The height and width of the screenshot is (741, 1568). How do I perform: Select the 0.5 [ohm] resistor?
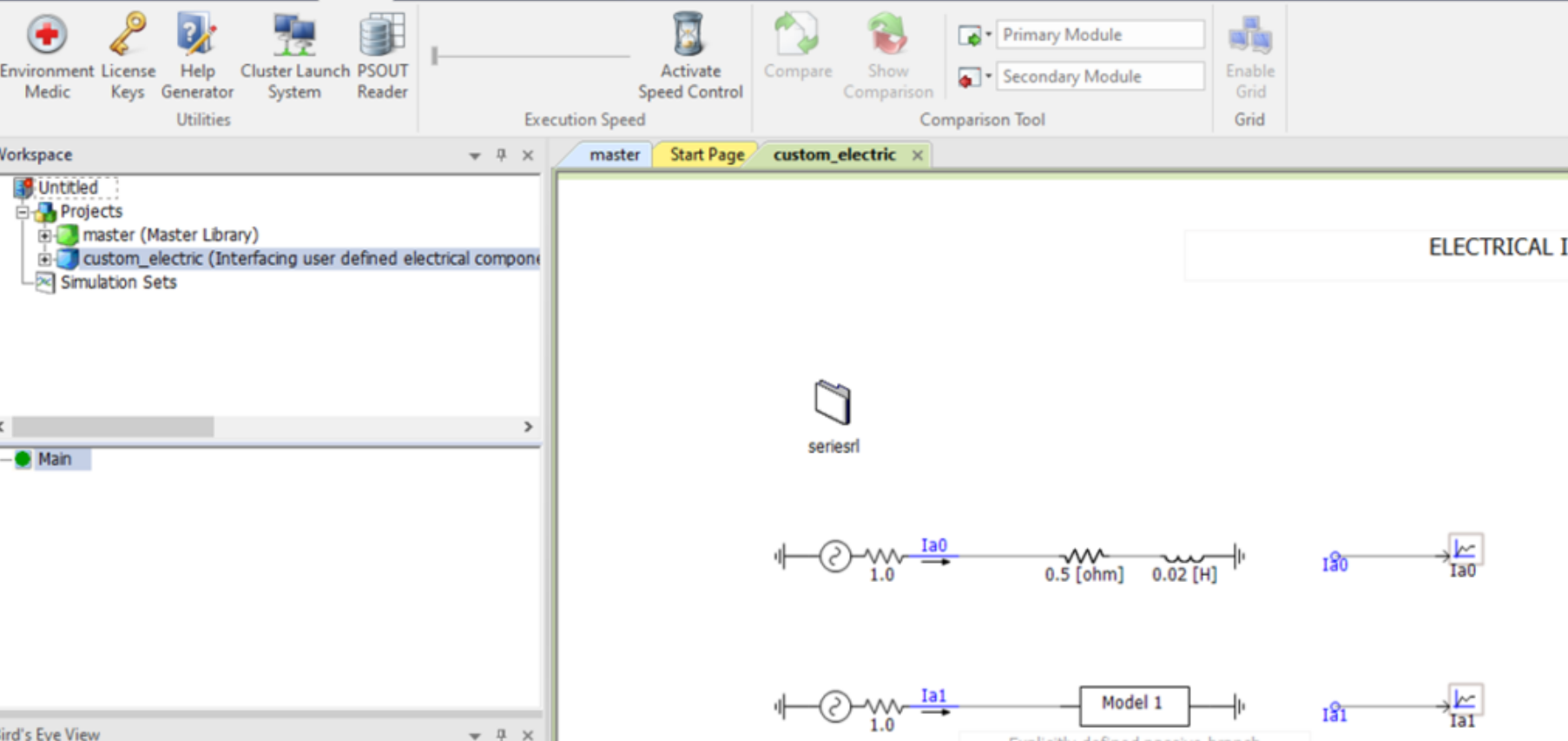pos(1084,556)
